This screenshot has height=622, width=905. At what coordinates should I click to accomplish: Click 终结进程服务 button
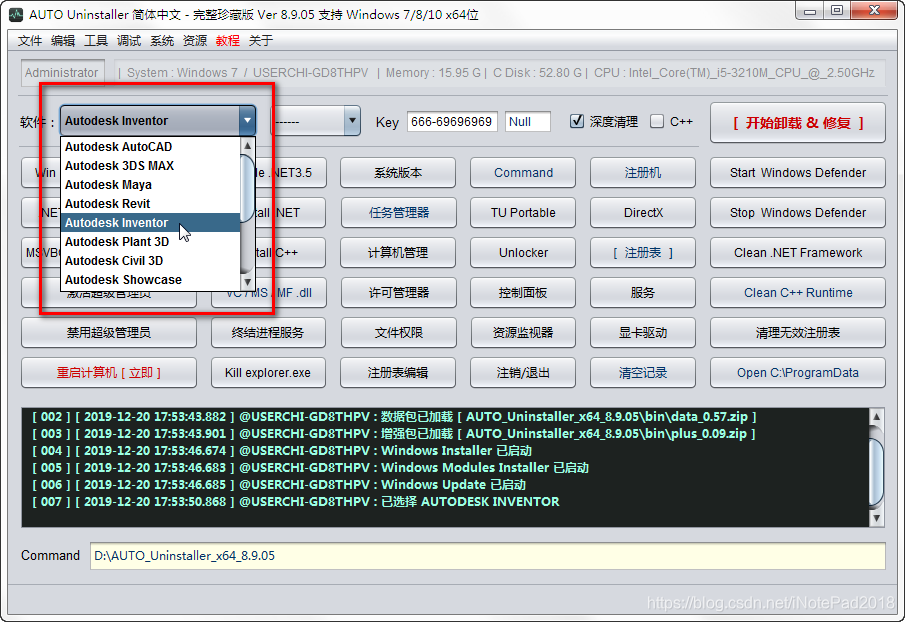268,332
